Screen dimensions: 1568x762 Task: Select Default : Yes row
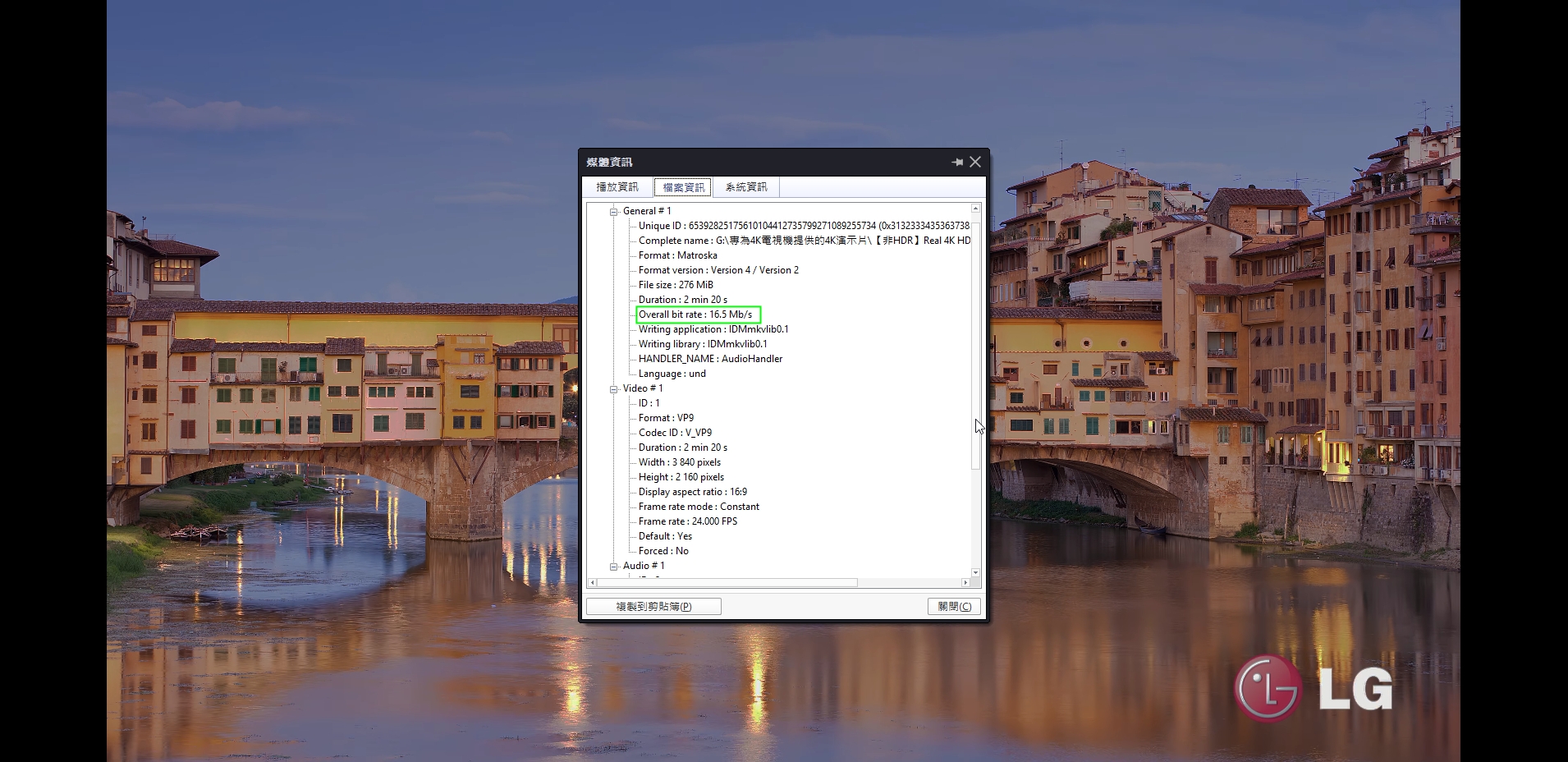666,536
